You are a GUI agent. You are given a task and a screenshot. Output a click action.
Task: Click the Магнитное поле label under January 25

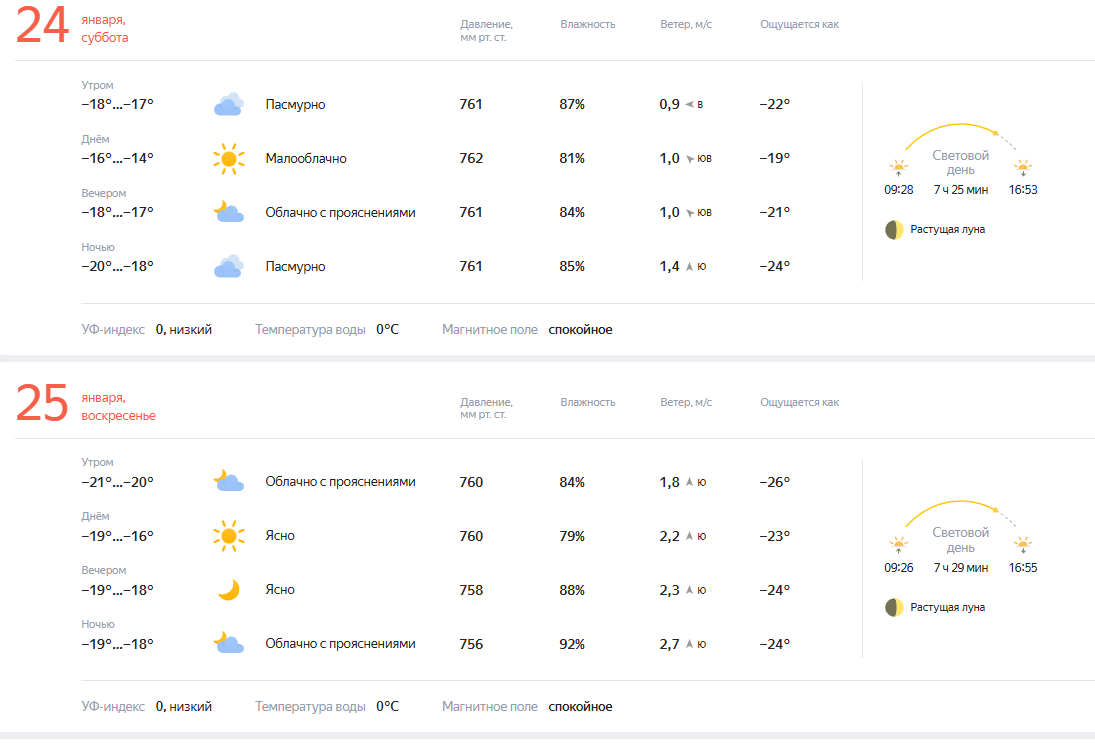[x=489, y=707]
